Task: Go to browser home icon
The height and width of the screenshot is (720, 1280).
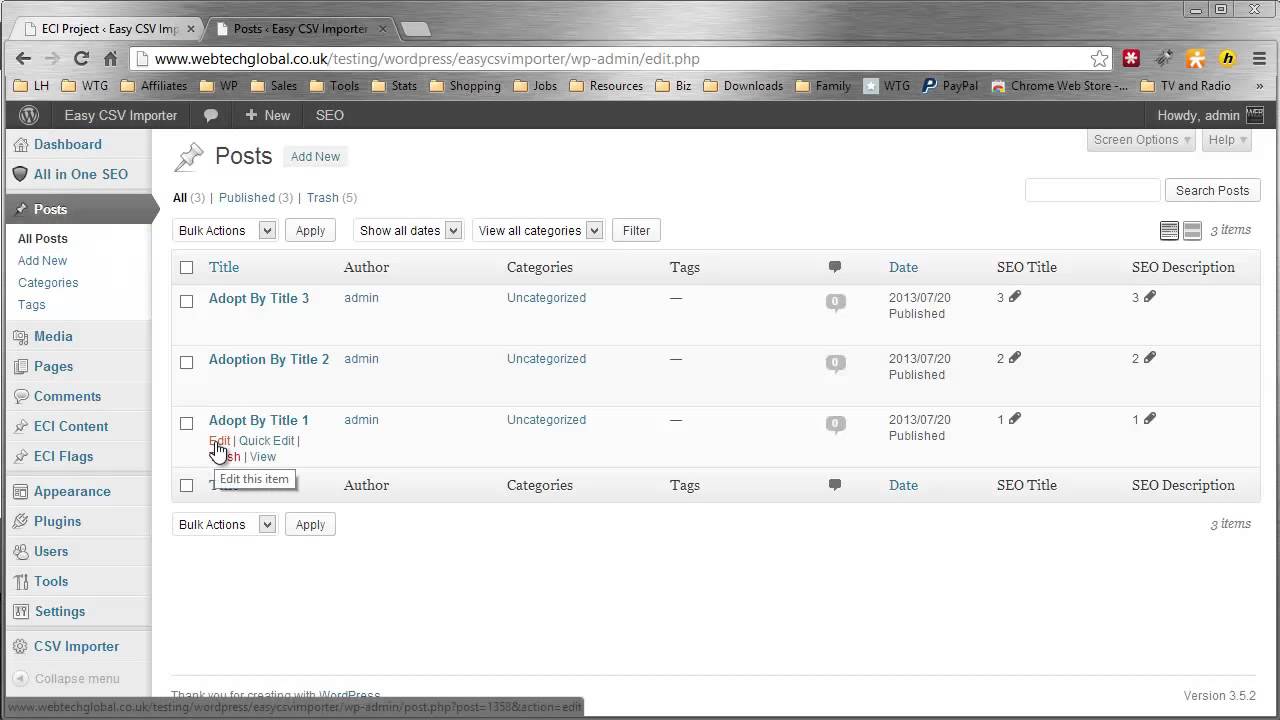Action: pyautogui.click(x=110, y=58)
